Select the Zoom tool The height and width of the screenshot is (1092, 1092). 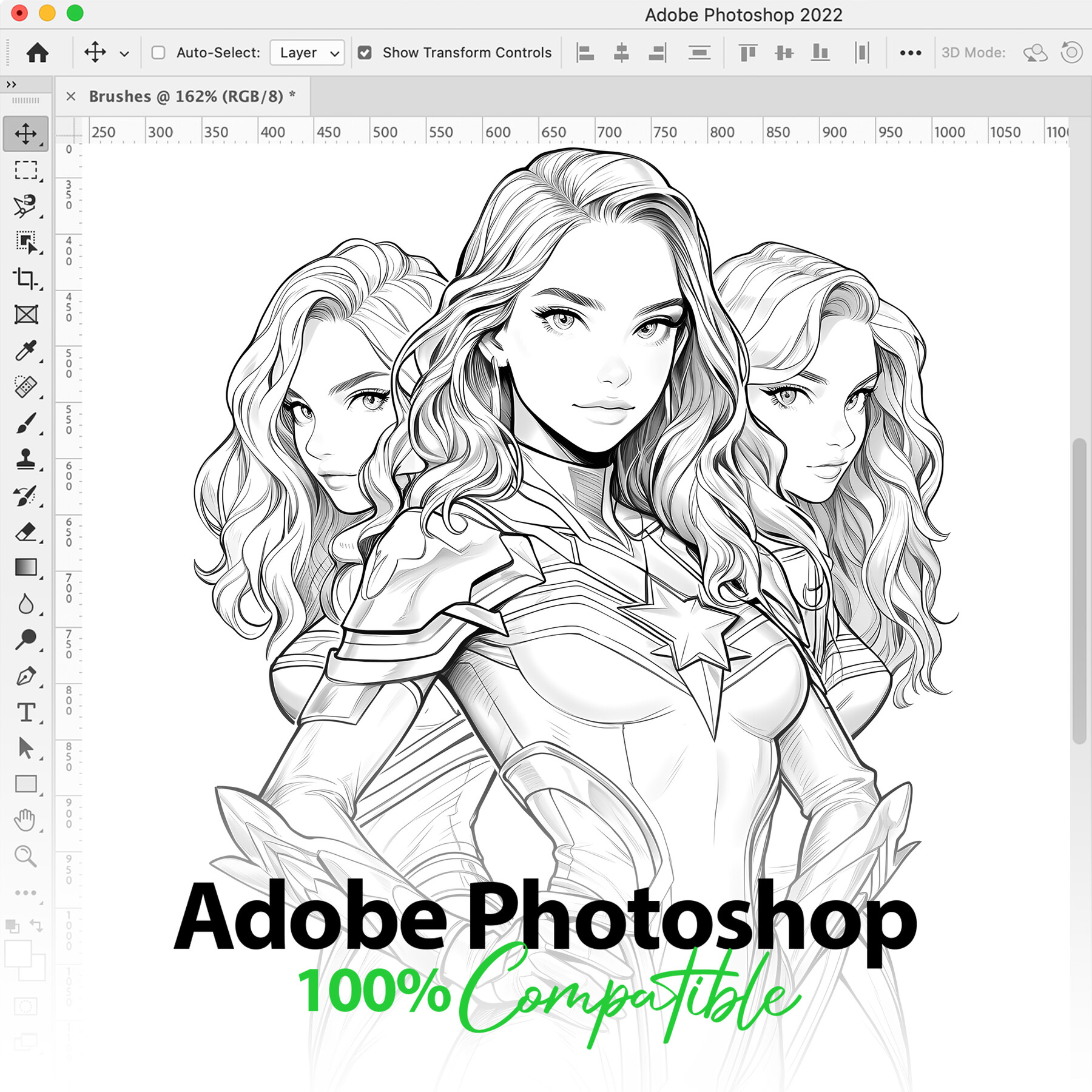click(25, 856)
